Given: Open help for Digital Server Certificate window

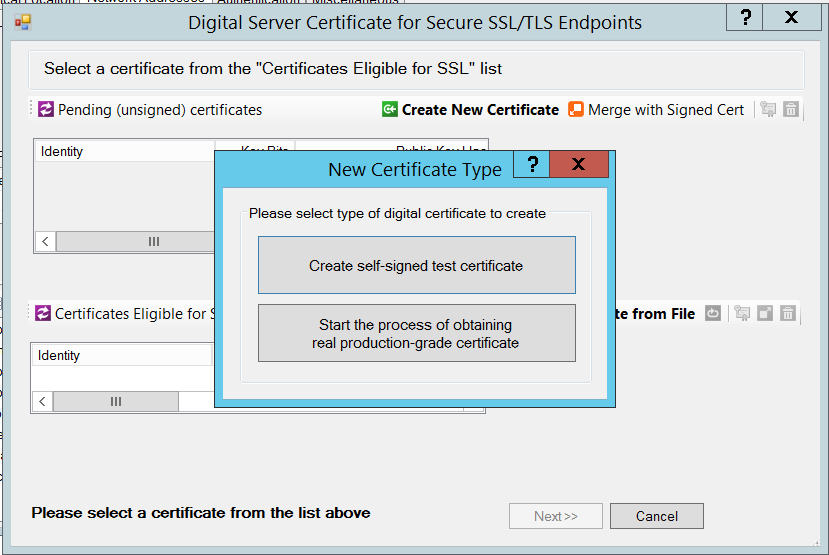Looking at the screenshot, I should [x=745, y=17].
